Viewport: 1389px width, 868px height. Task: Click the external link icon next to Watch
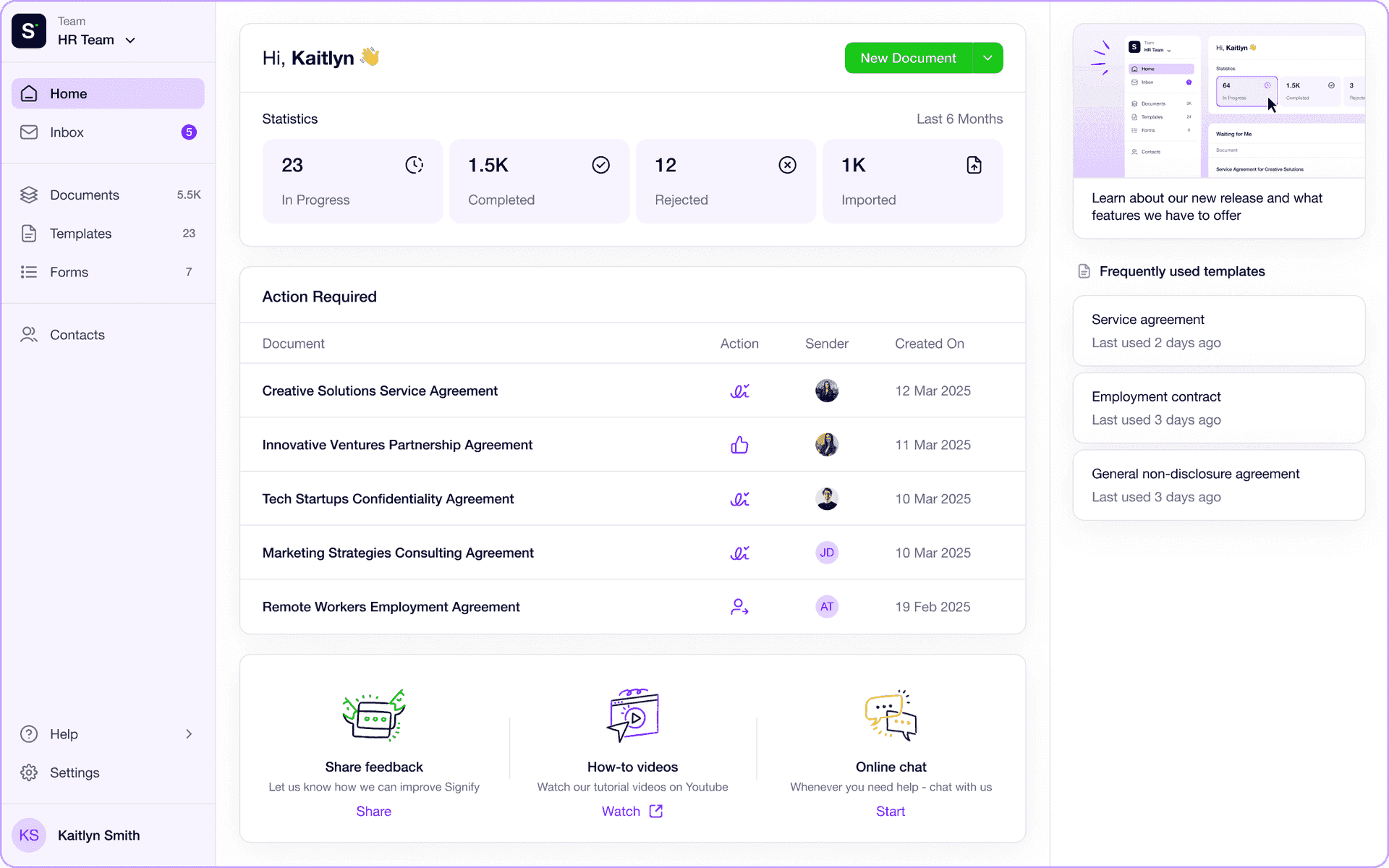coord(656,811)
